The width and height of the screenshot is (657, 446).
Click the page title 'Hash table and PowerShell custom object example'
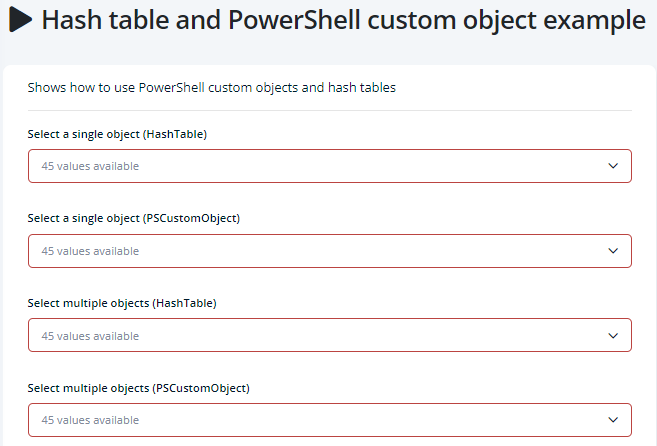[344, 20]
